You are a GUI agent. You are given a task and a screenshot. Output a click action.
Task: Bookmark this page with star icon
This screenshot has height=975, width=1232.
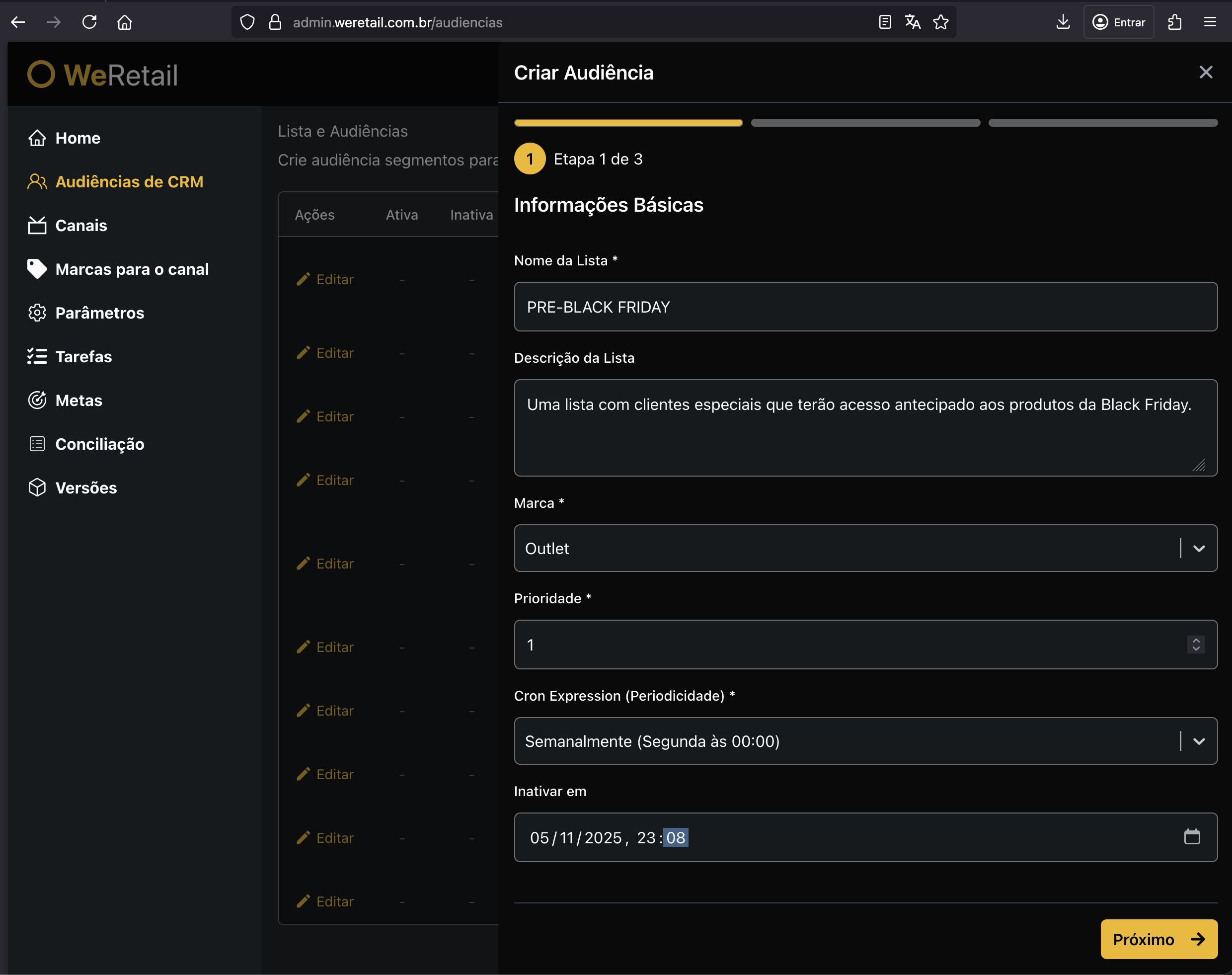tap(940, 22)
